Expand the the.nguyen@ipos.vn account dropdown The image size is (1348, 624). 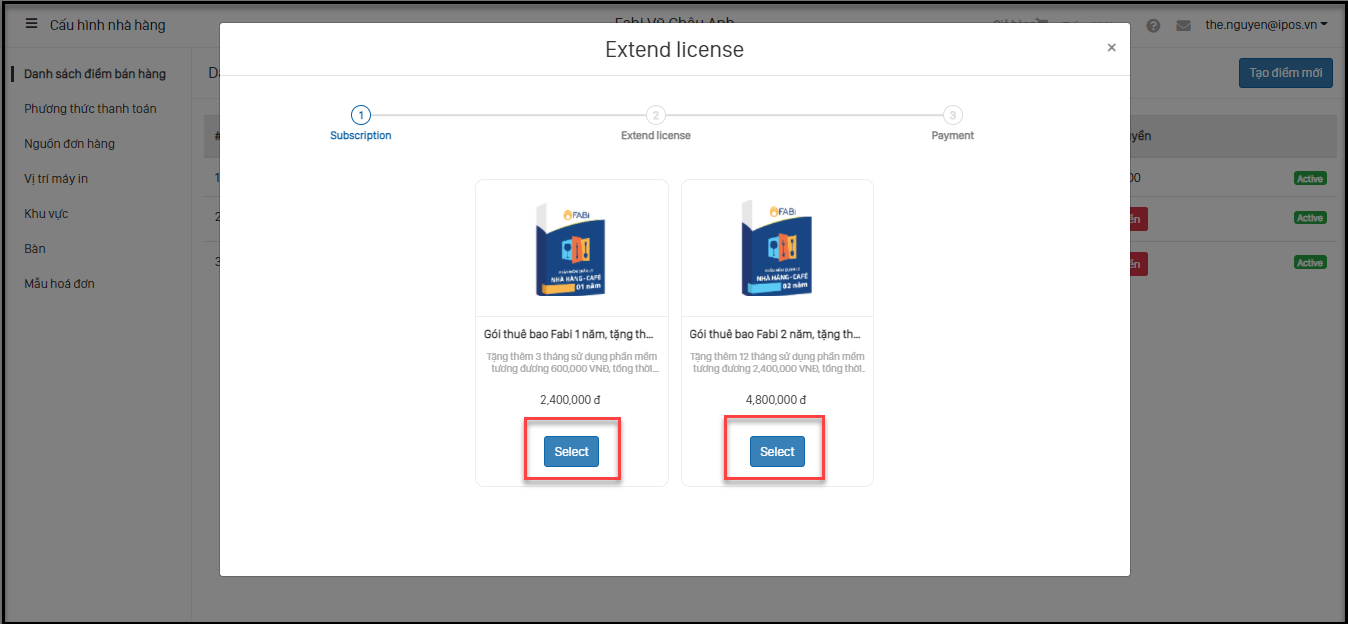[1266, 24]
